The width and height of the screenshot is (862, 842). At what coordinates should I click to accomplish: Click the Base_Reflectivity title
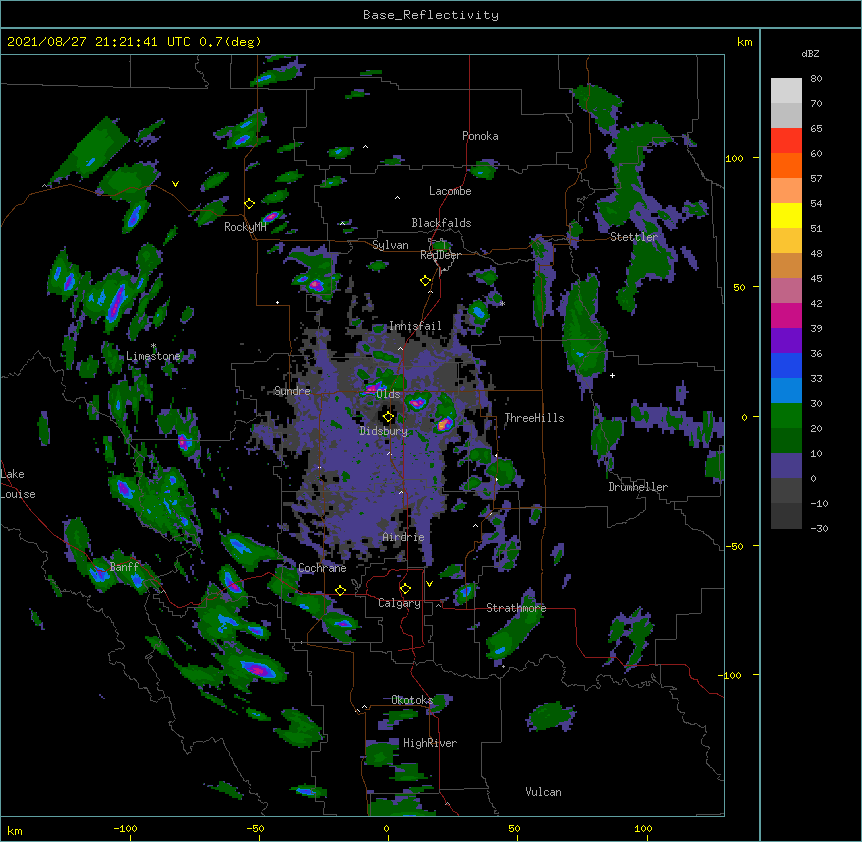pos(431,15)
